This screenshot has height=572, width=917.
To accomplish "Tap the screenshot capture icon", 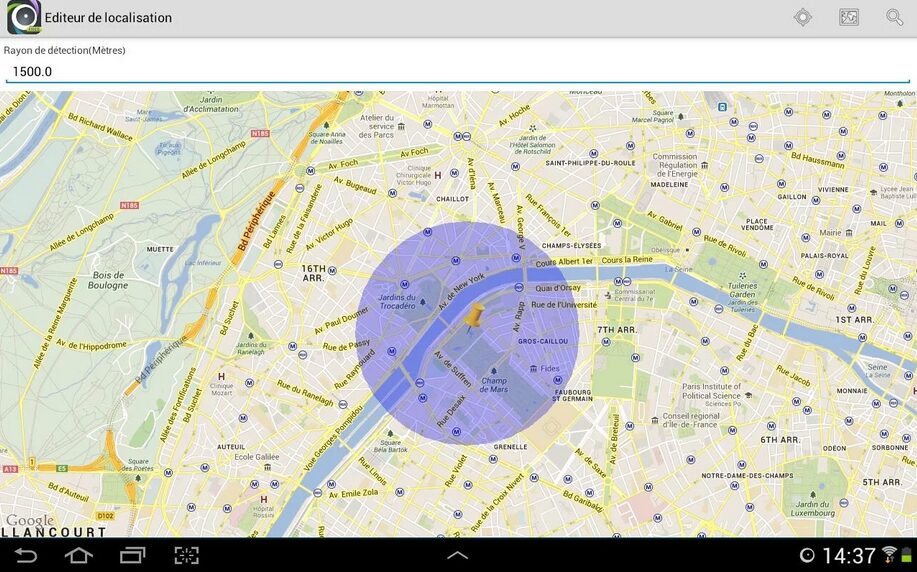I will [x=186, y=555].
